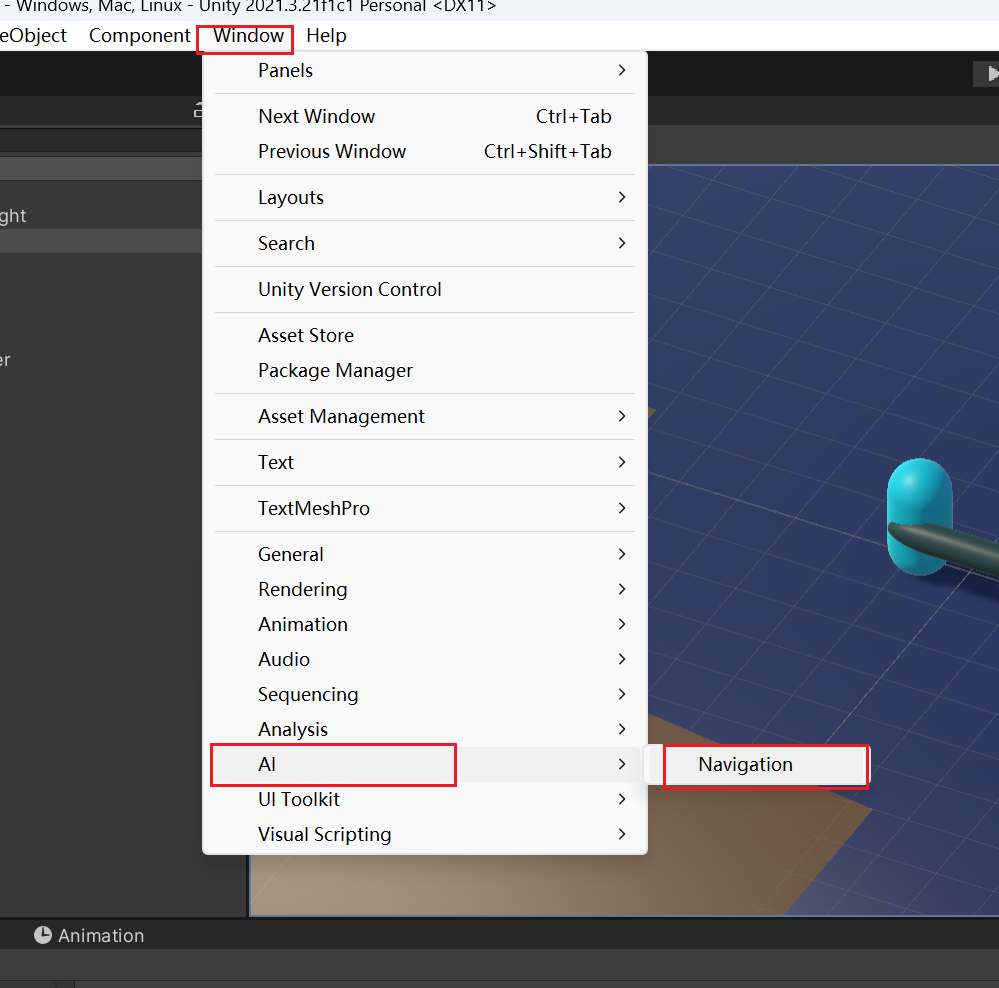Click the Animation tab clock icon
Screen dimensions: 999x988
click(x=43, y=935)
